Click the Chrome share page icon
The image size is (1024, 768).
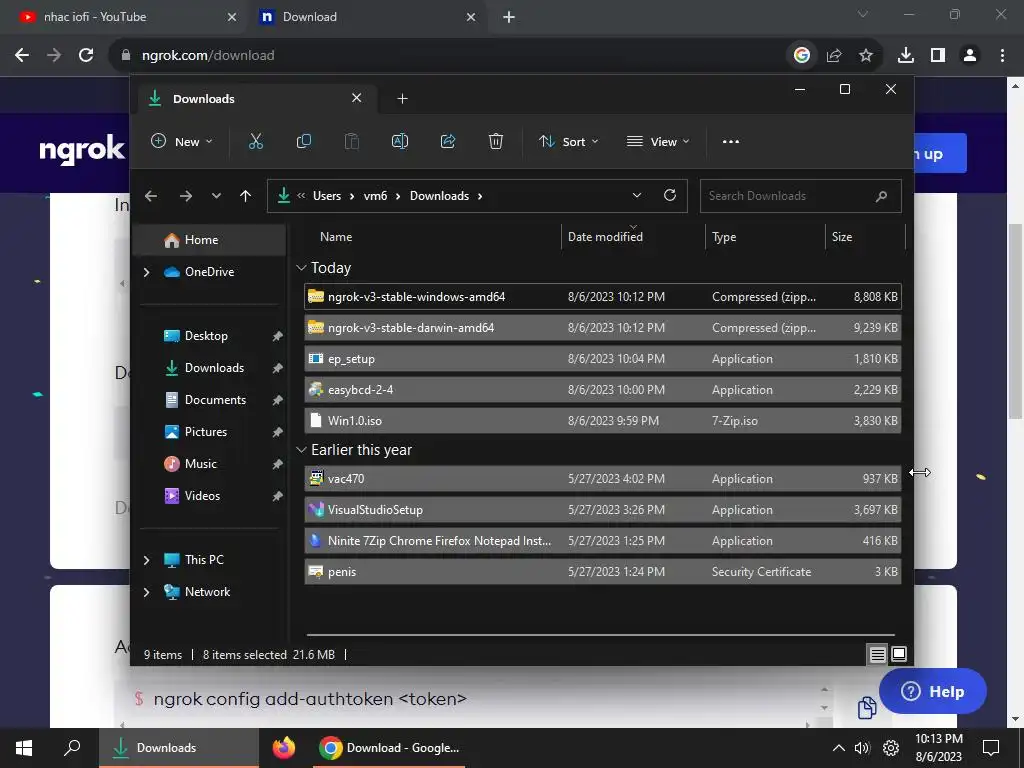click(x=834, y=56)
